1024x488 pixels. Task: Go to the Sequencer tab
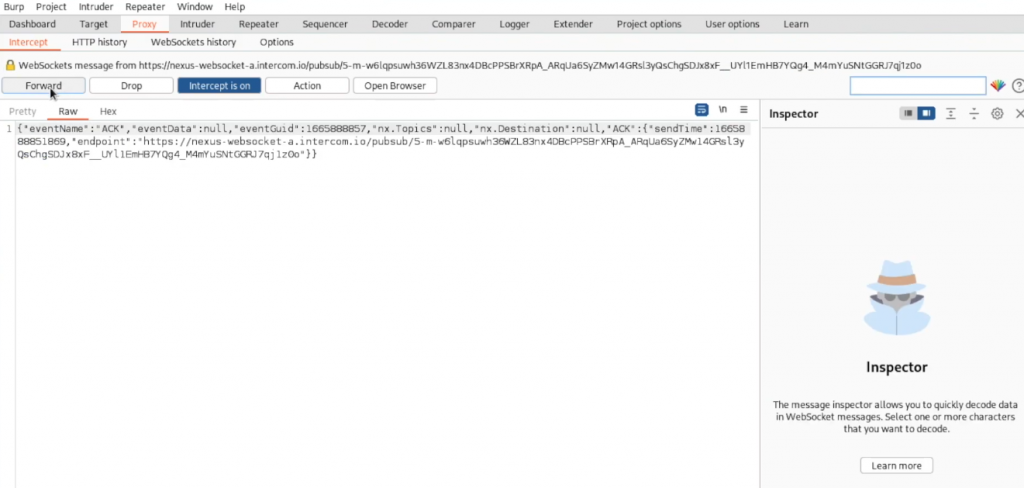point(325,24)
